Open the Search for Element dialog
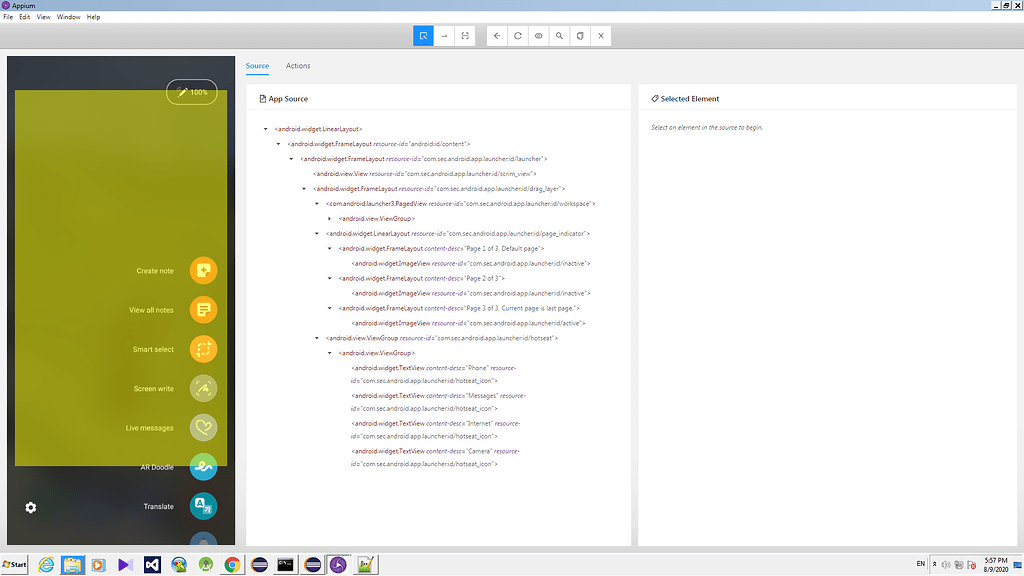This screenshot has width=1024, height=576. pos(559,35)
